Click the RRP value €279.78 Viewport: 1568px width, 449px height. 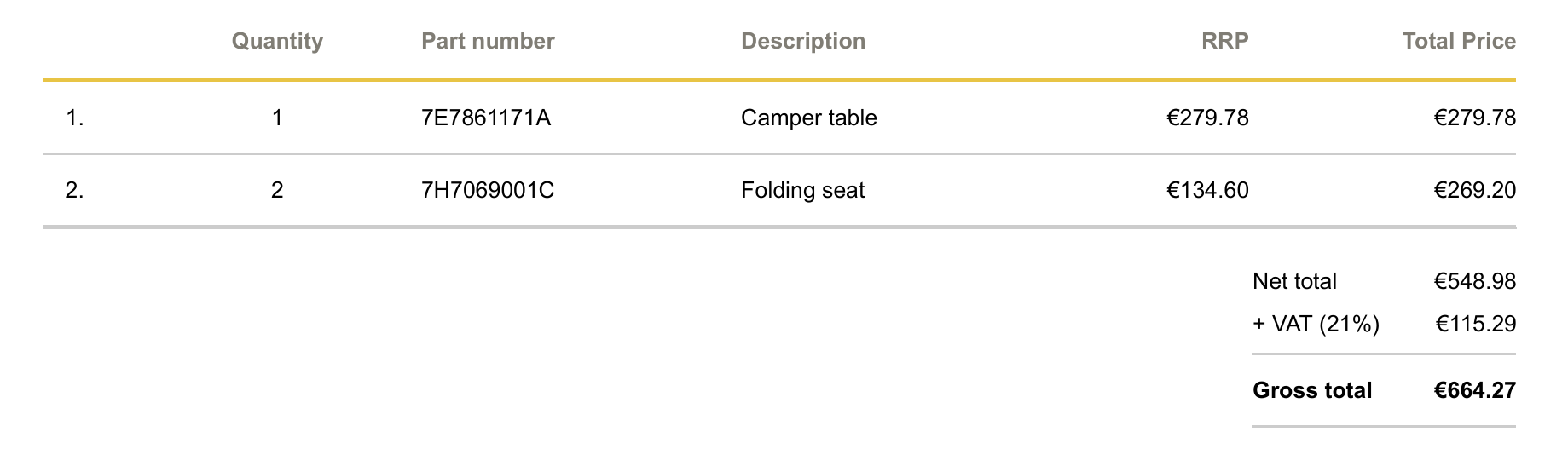pyautogui.click(x=1207, y=118)
